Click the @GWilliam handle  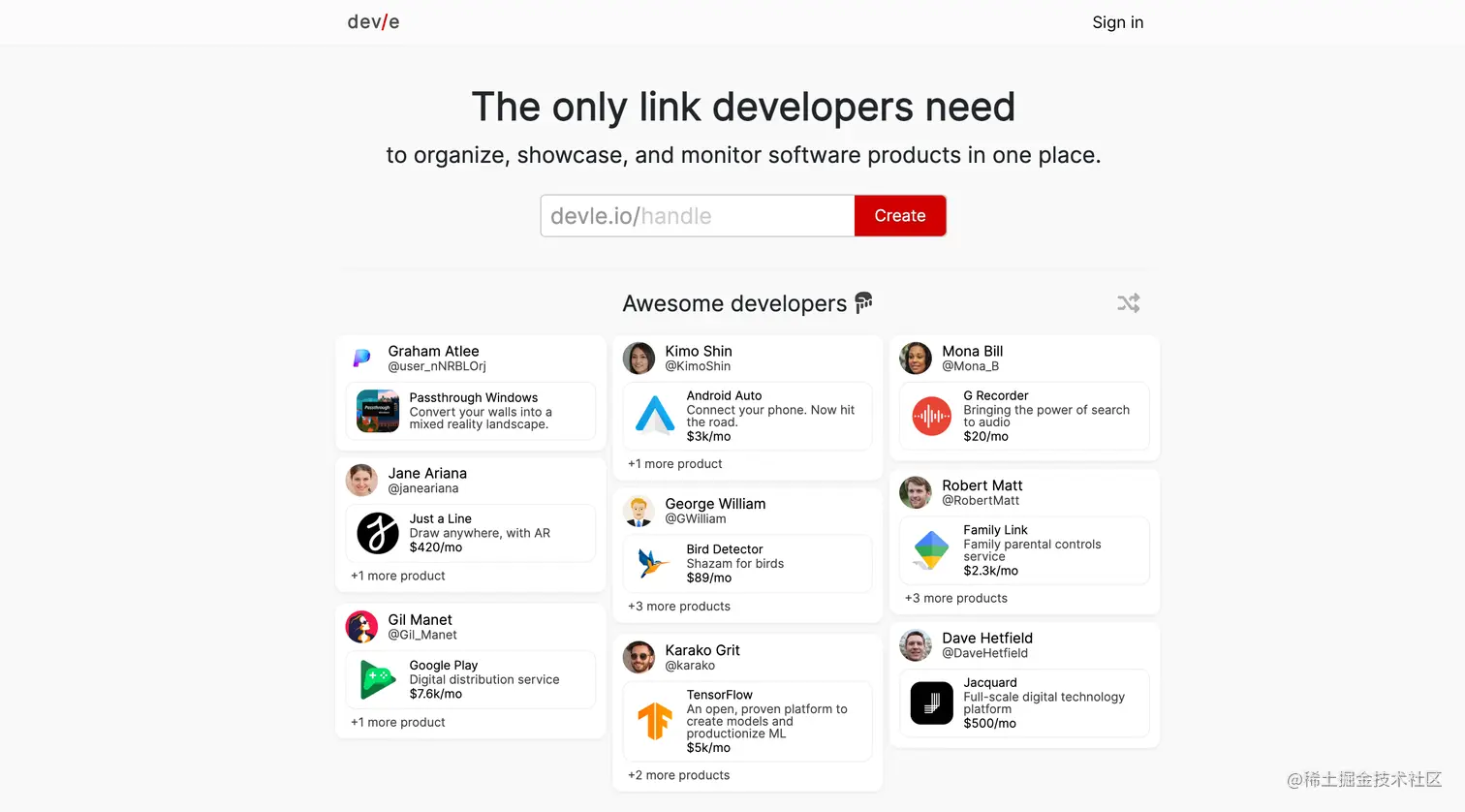click(x=696, y=518)
